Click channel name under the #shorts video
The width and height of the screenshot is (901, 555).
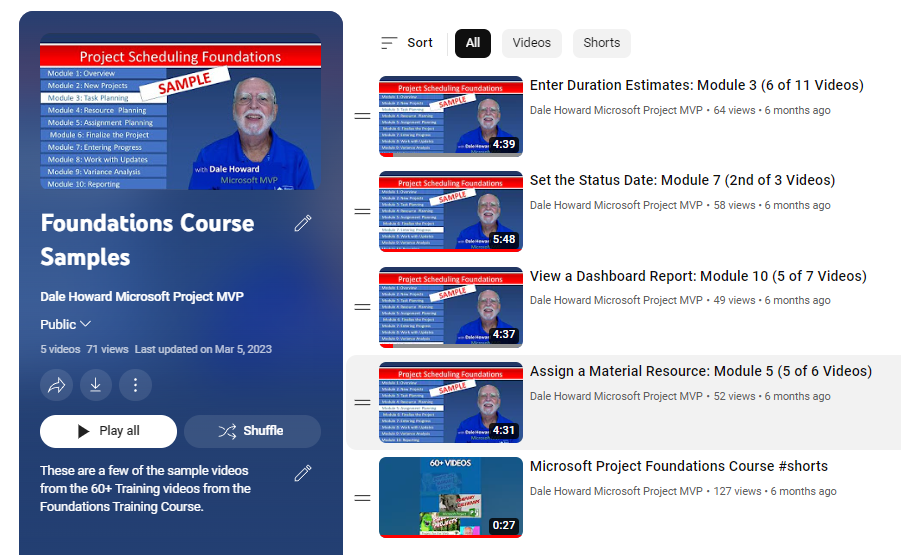click(616, 491)
